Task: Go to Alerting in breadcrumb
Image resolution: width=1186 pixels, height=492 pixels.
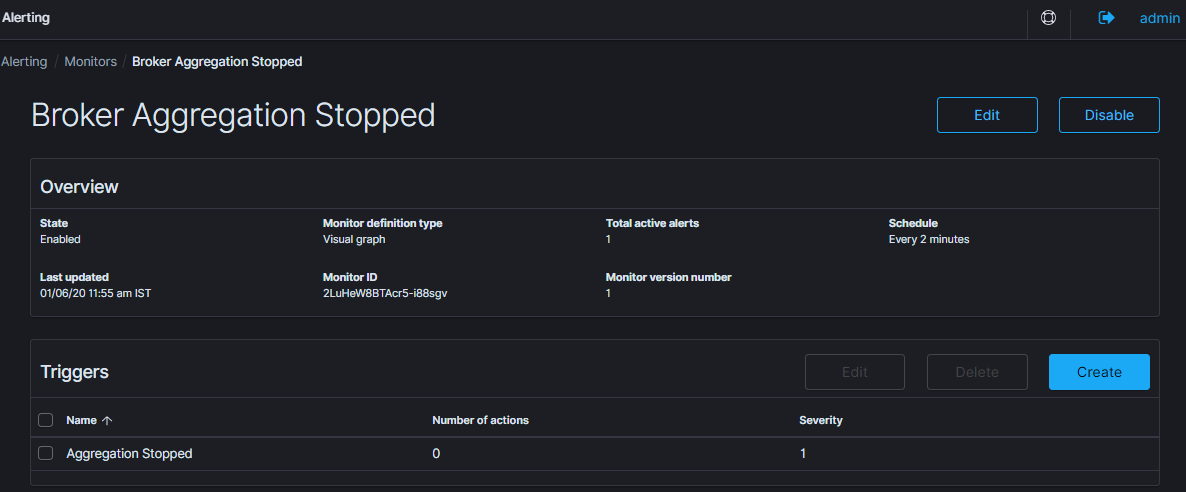Action: click(24, 61)
